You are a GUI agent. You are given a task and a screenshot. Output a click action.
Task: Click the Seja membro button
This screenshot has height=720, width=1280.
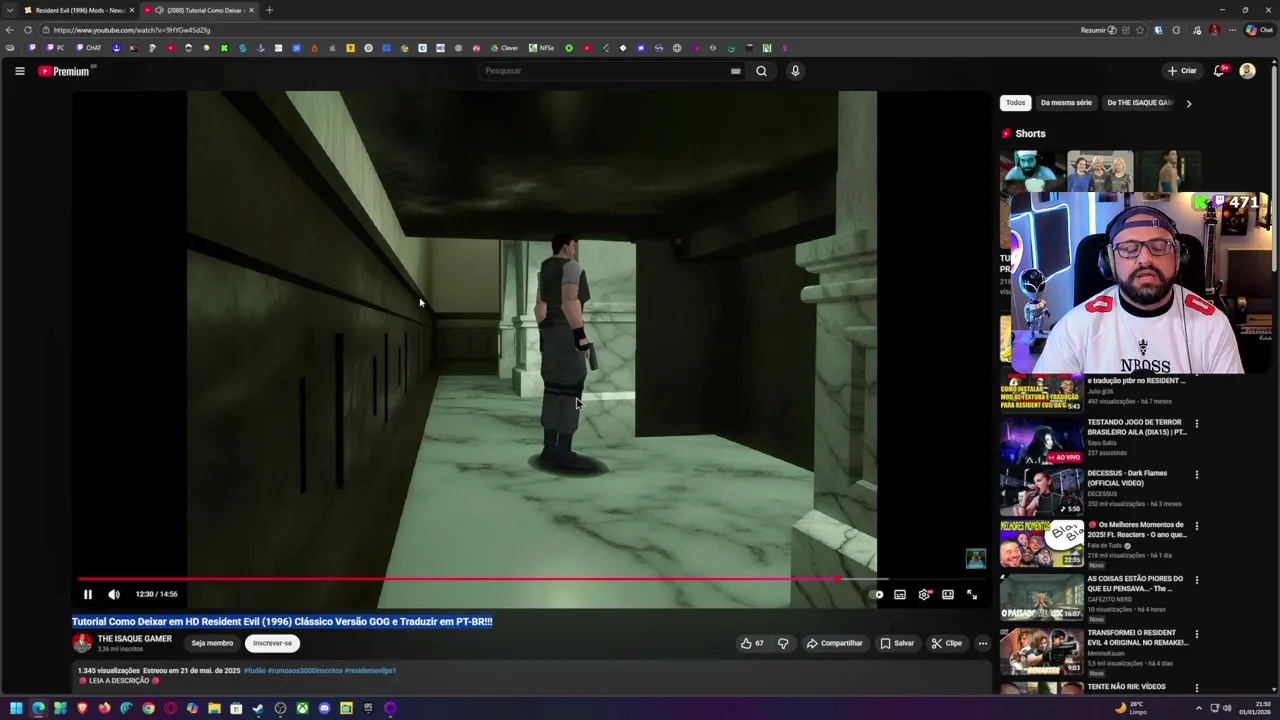tap(212, 643)
